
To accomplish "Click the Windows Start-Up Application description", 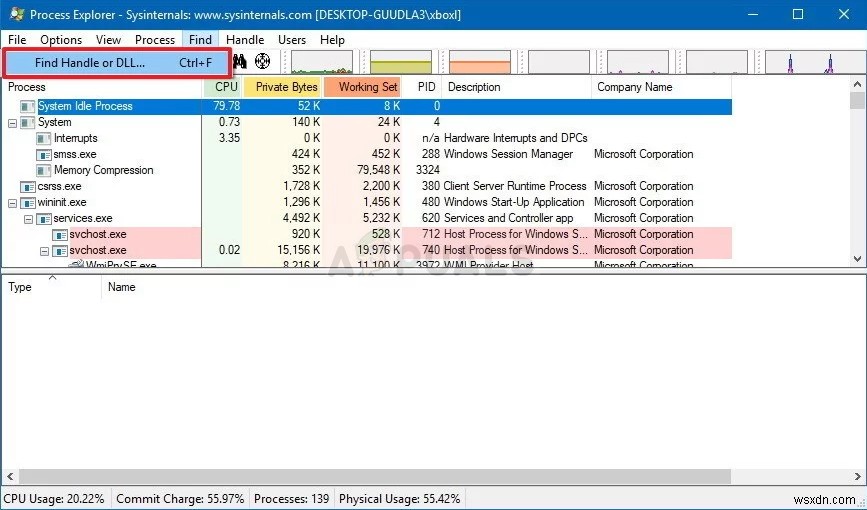I will tap(514, 202).
